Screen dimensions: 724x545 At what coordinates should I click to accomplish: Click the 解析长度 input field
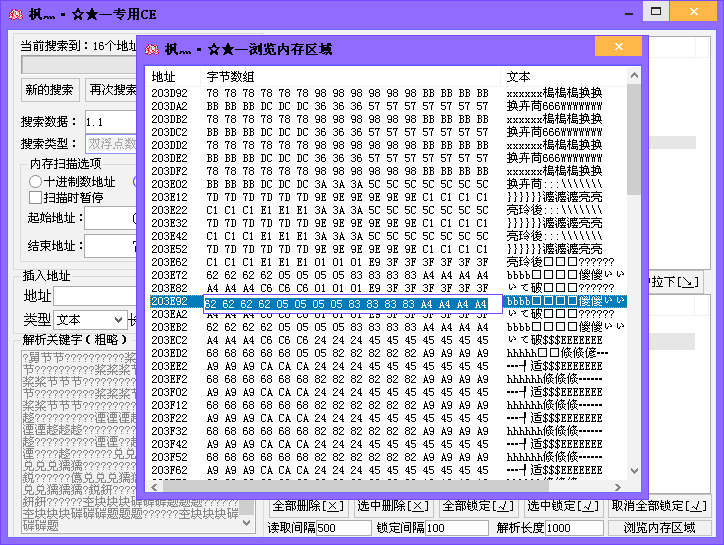click(x=571, y=528)
